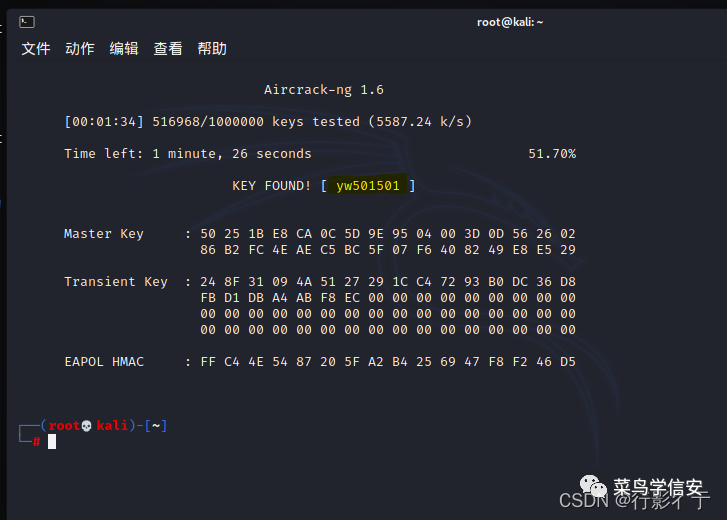Open the 编辑 menu

coord(124,49)
